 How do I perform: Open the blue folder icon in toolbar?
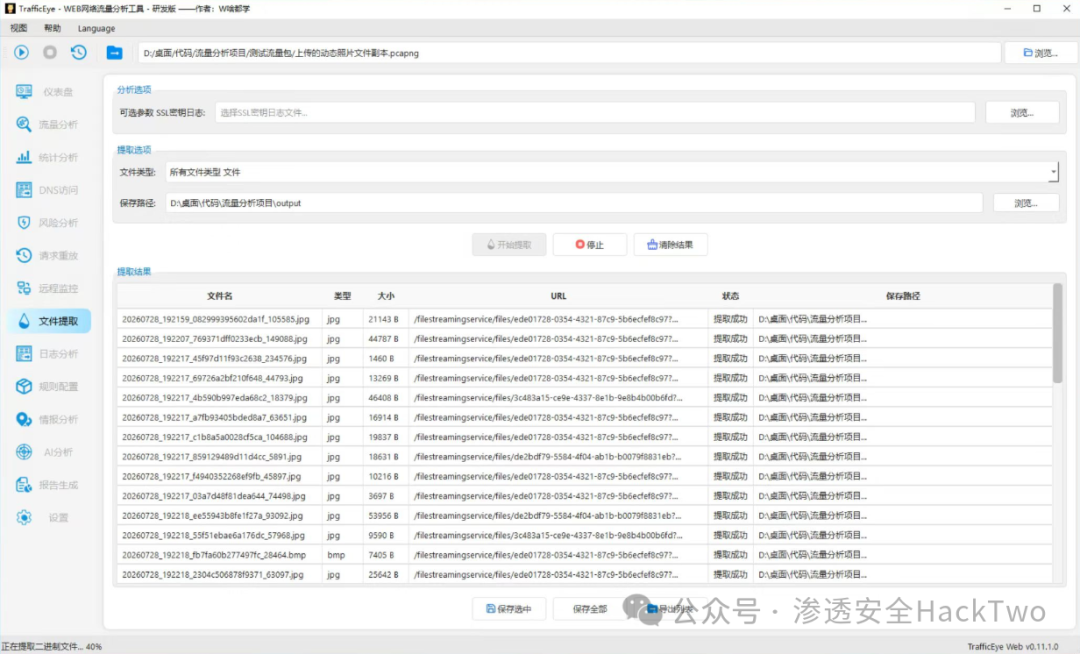[114, 52]
